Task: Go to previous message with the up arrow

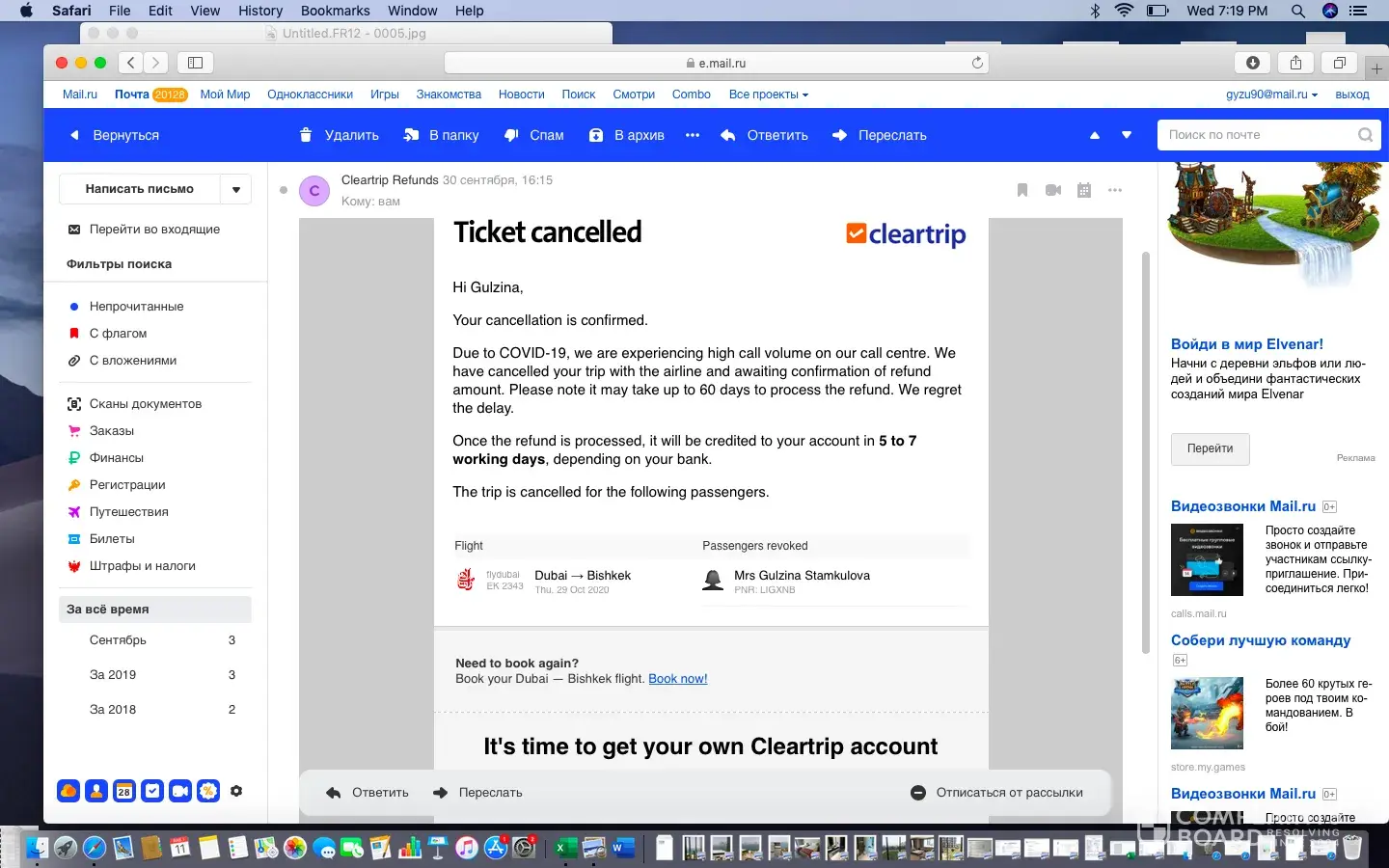Action: tap(1095, 135)
